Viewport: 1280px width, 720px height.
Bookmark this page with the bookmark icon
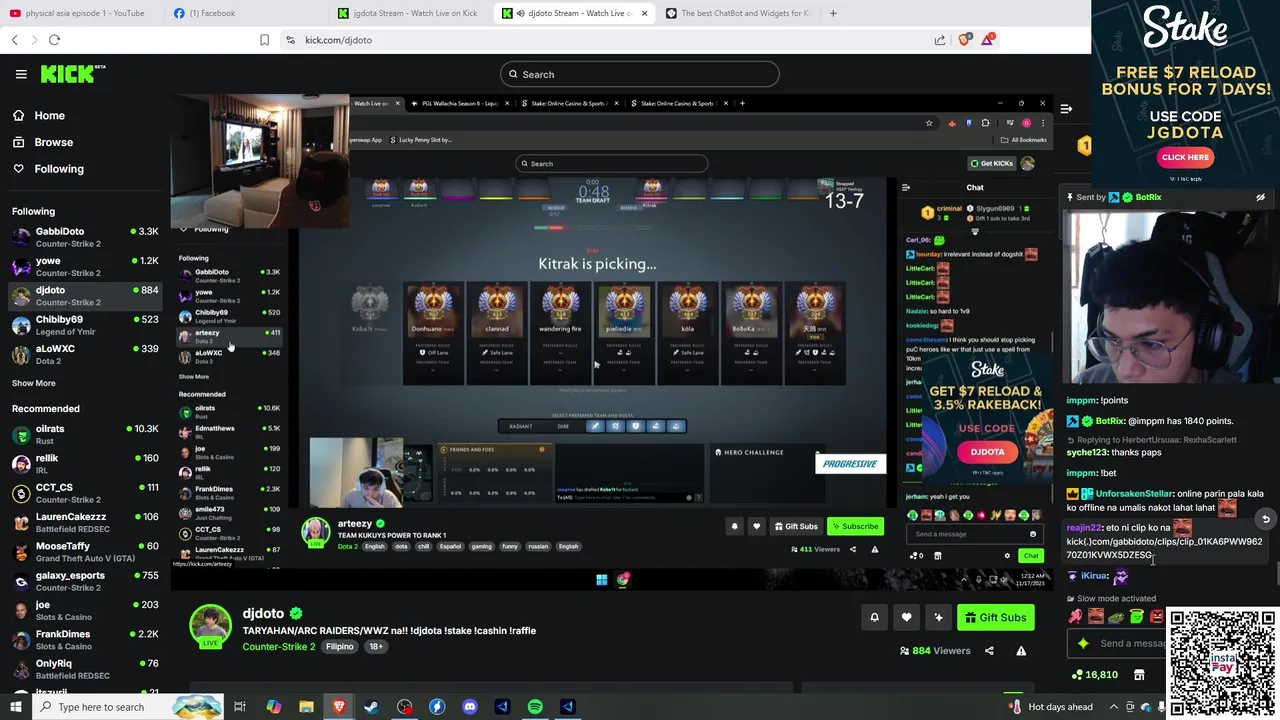264,40
